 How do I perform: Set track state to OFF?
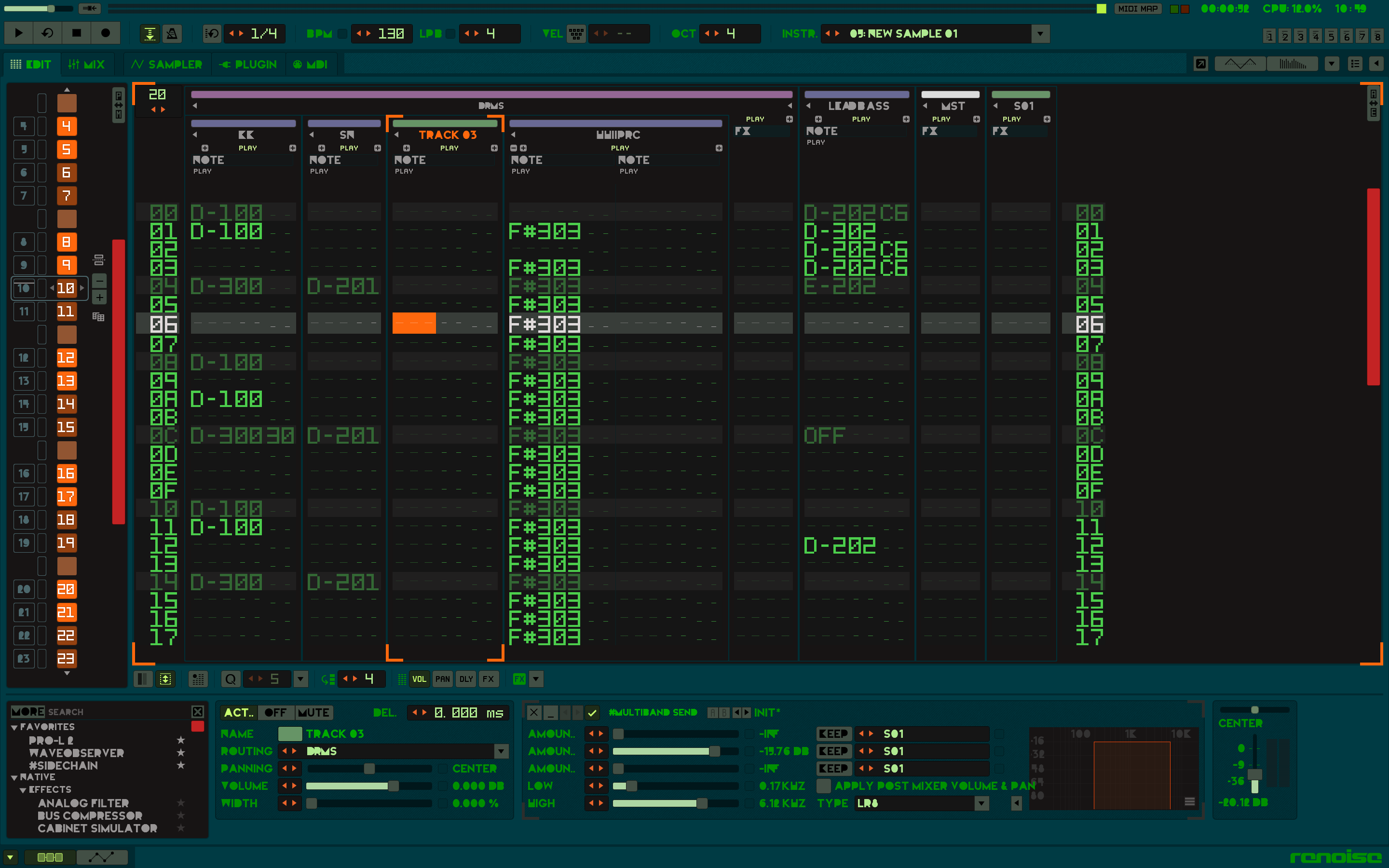click(276, 712)
